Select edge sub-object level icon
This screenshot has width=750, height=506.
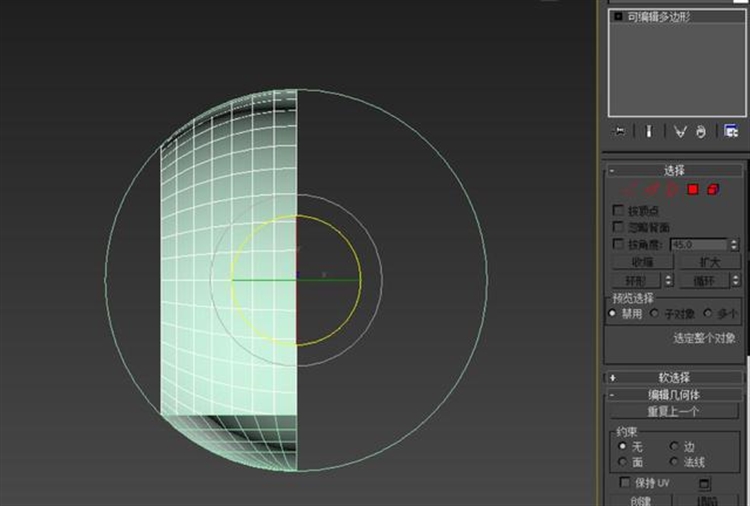[x=651, y=189]
